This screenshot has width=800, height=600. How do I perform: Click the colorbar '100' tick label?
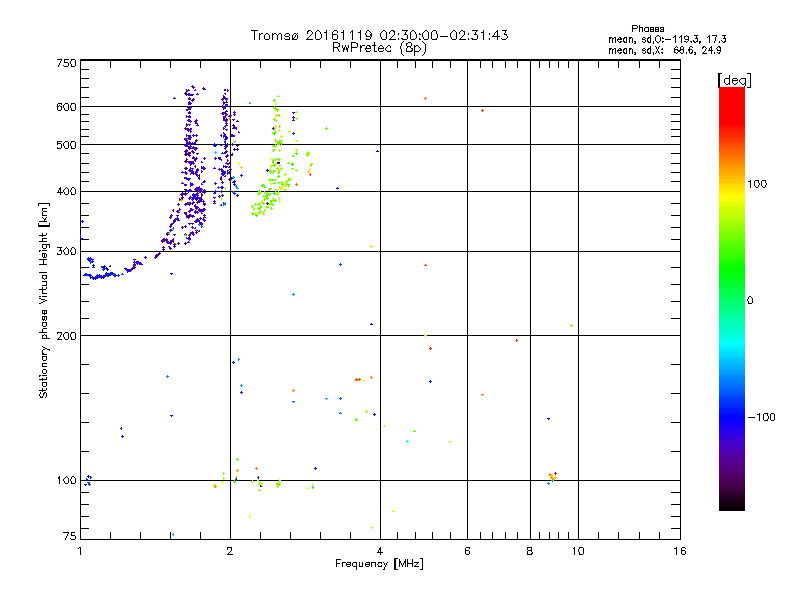click(x=757, y=184)
